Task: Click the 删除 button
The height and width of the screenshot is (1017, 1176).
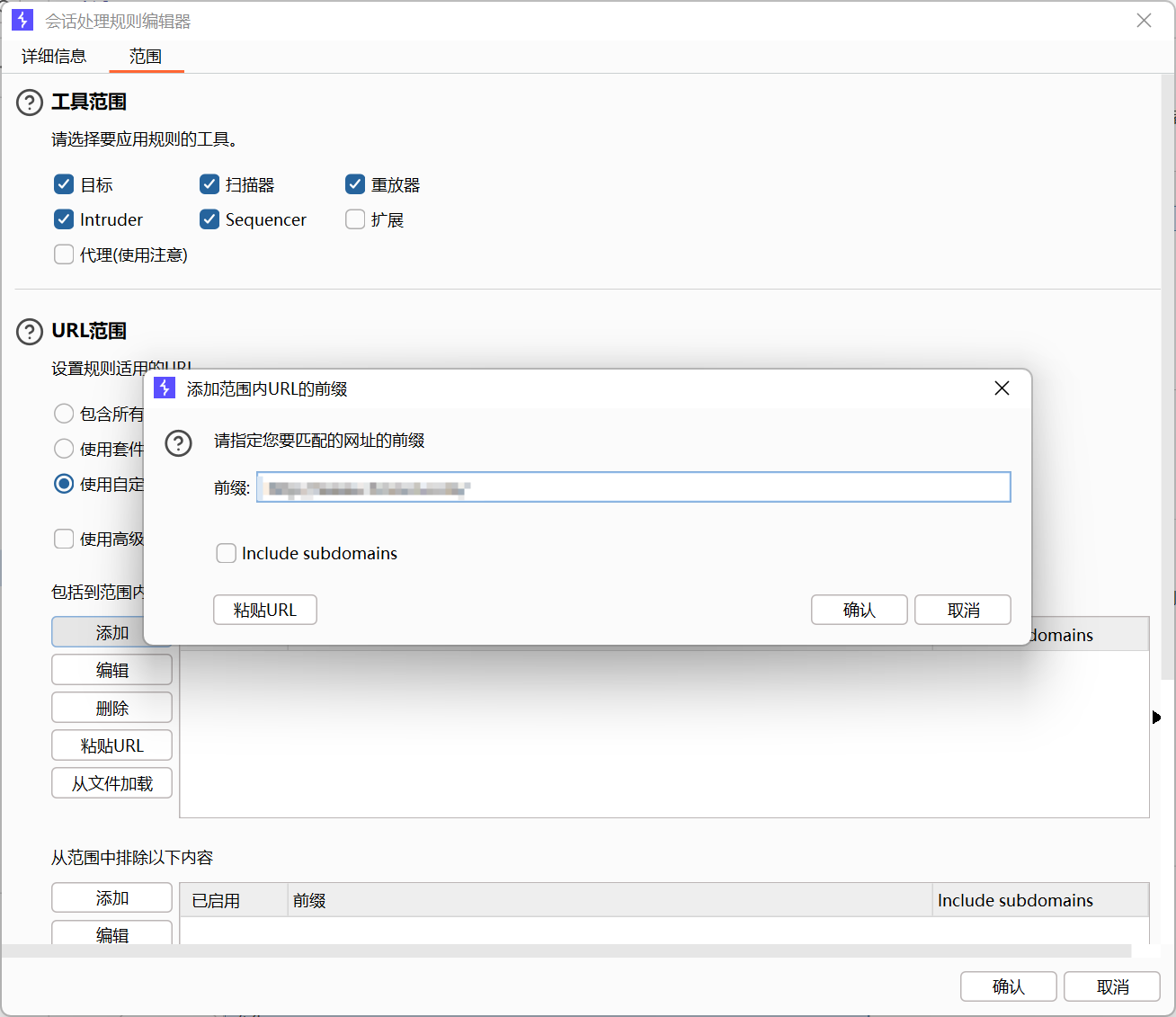Action: click(111, 708)
